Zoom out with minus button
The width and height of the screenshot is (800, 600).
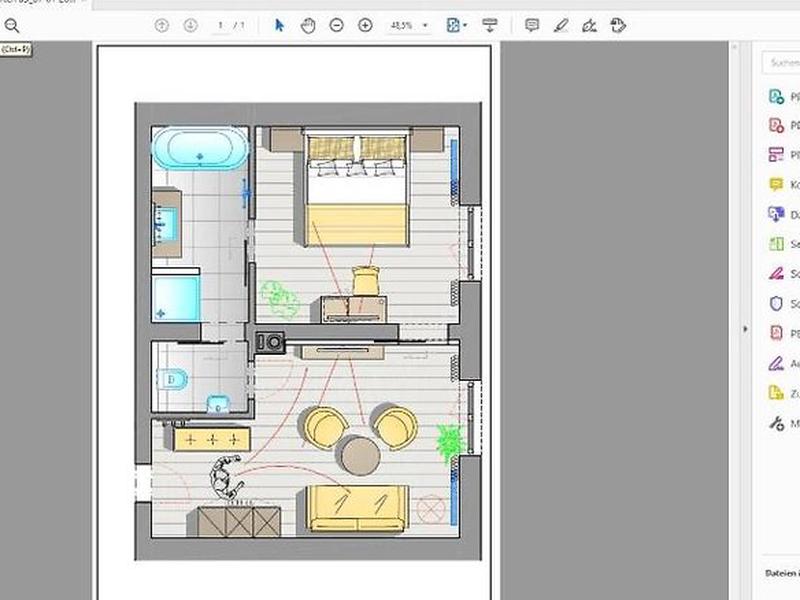(x=337, y=25)
